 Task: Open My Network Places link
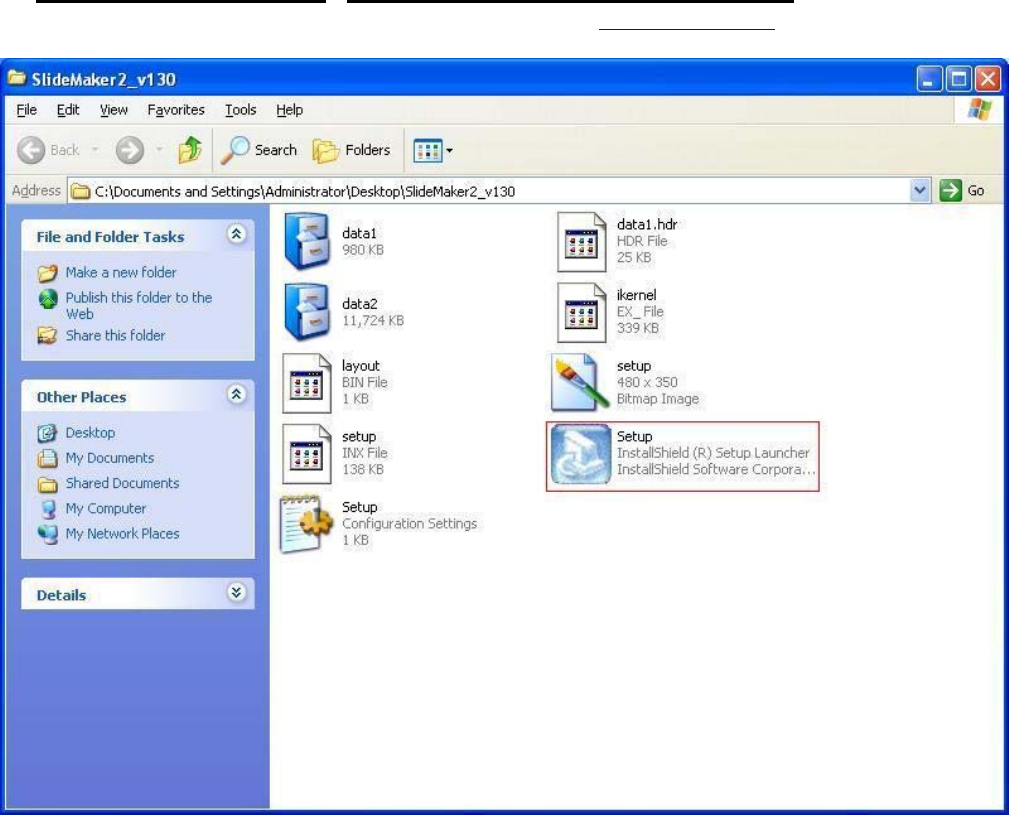(x=122, y=534)
